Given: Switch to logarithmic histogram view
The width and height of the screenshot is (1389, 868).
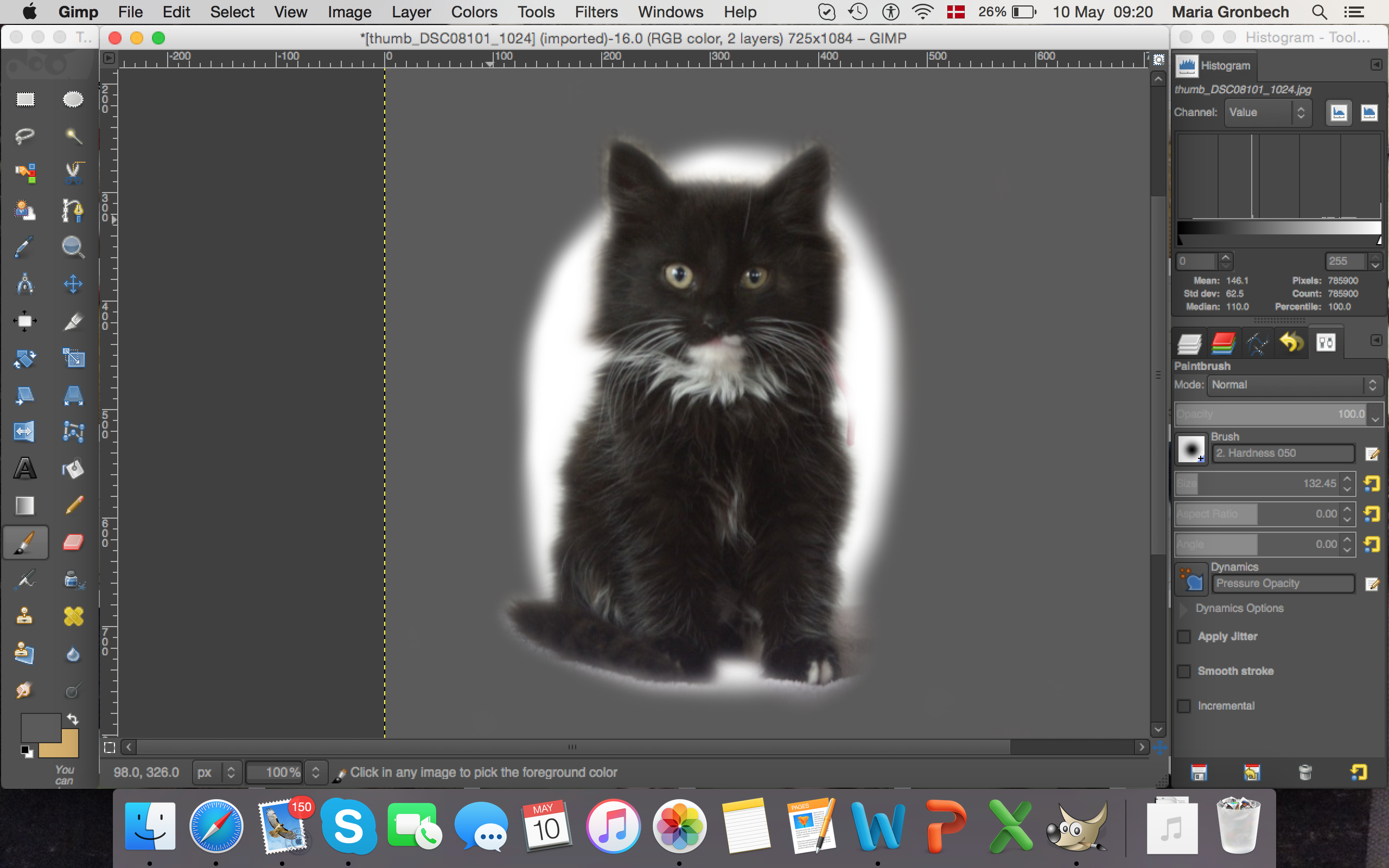Looking at the screenshot, I should pyautogui.click(x=1368, y=112).
